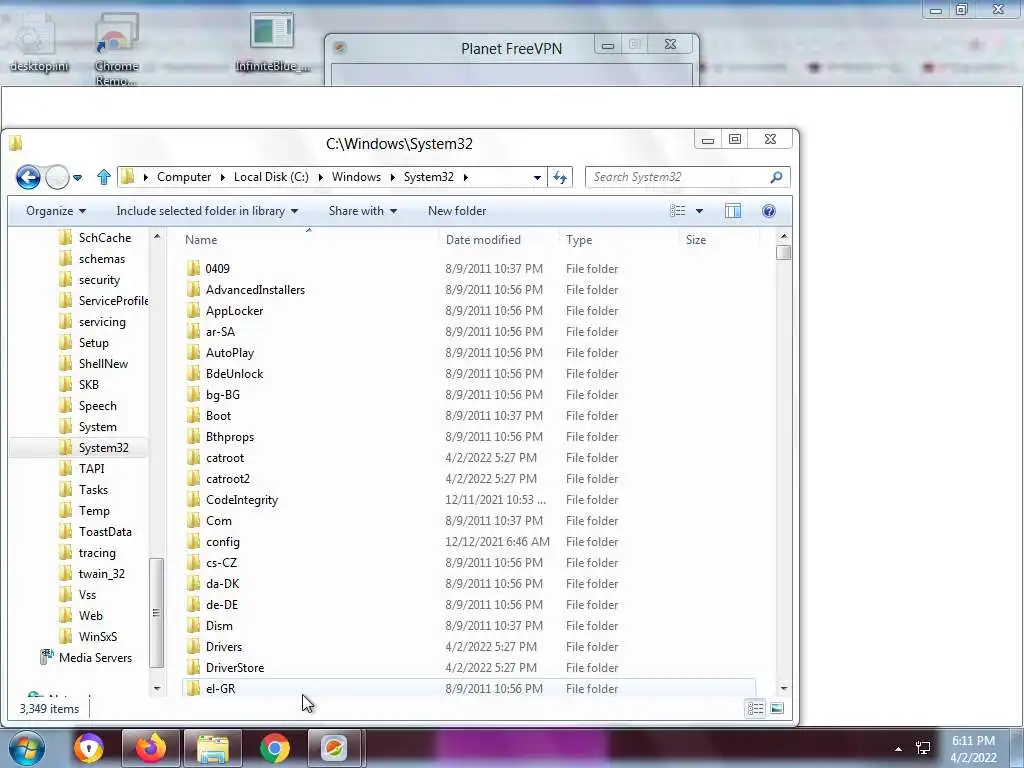Image resolution: width=1024 pixels, height=768 pixels.
Task: Select the CodeIntegrity folder icon
Action: pyautogui.click(x=193, y=500)
